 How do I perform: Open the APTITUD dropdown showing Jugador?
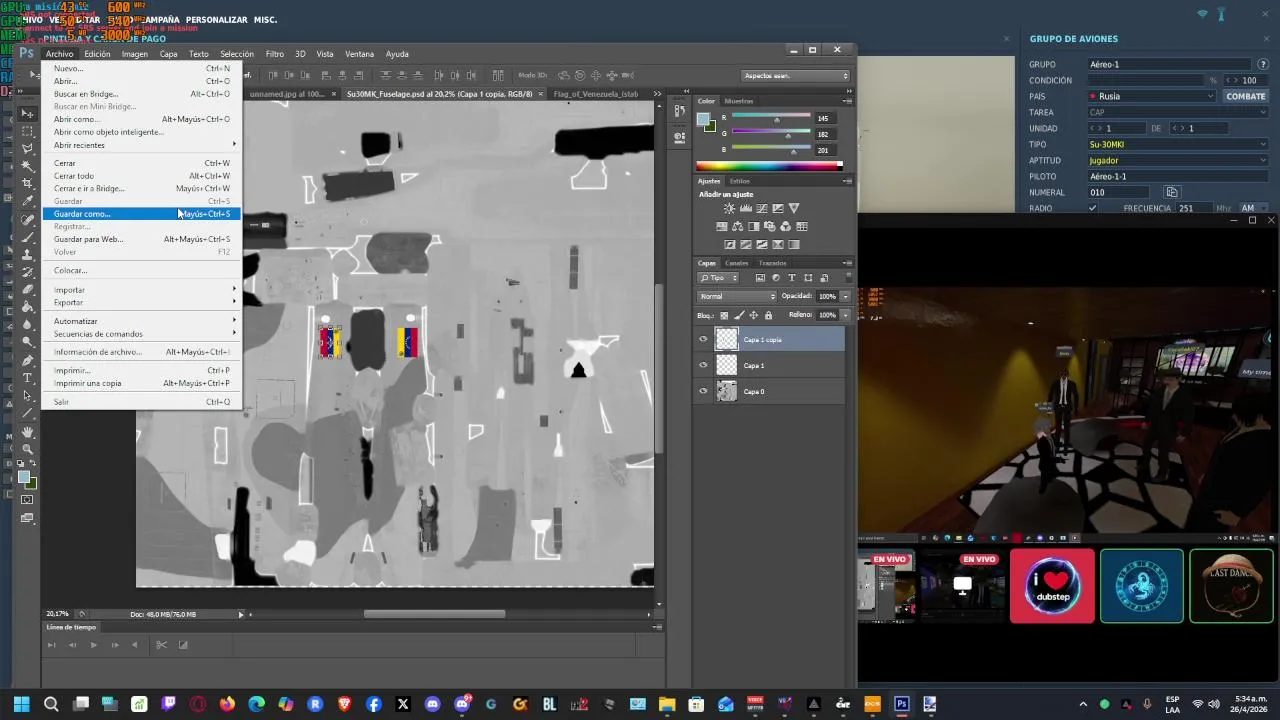coord(1178,160)
